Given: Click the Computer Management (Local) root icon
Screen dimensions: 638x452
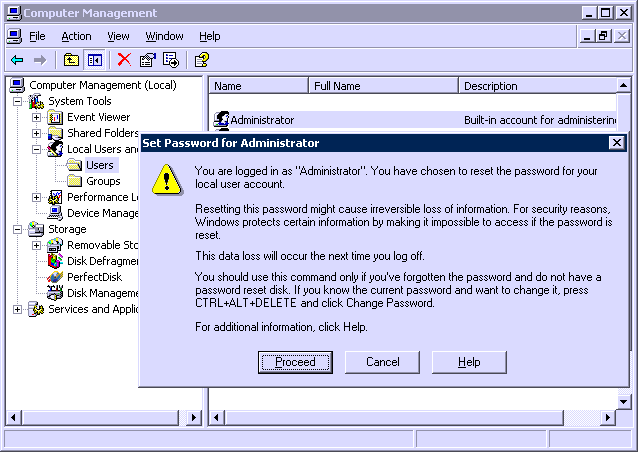Looking at the screenshot, I should click(17, 85).
